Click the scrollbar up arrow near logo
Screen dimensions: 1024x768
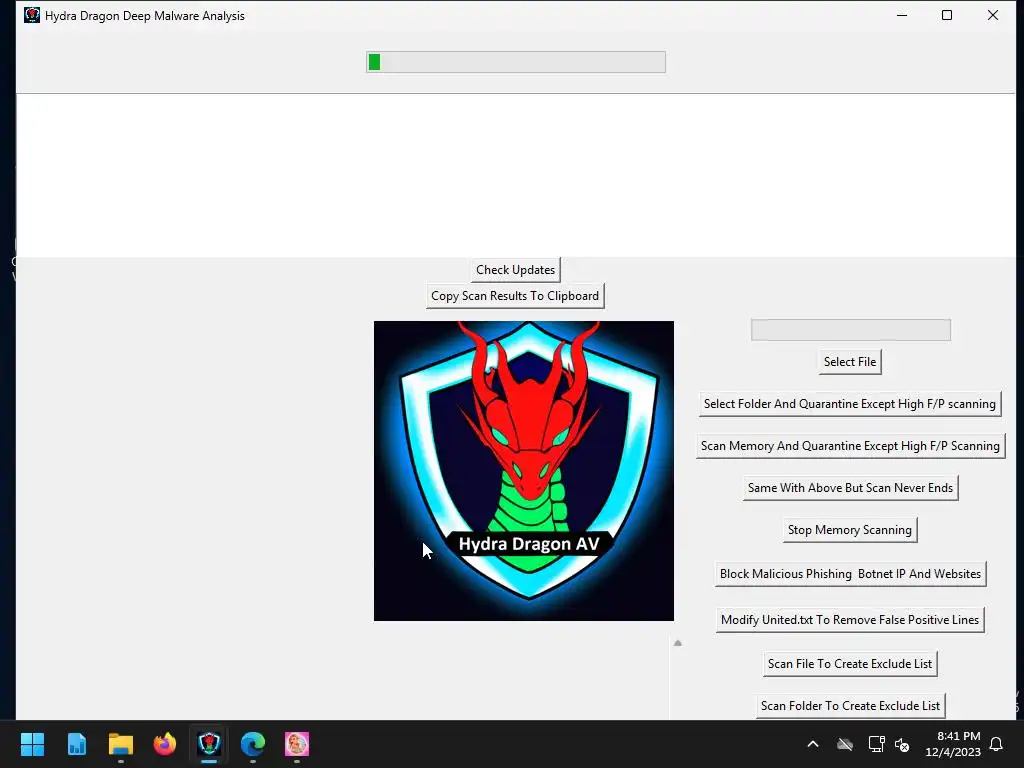(678, 643)
